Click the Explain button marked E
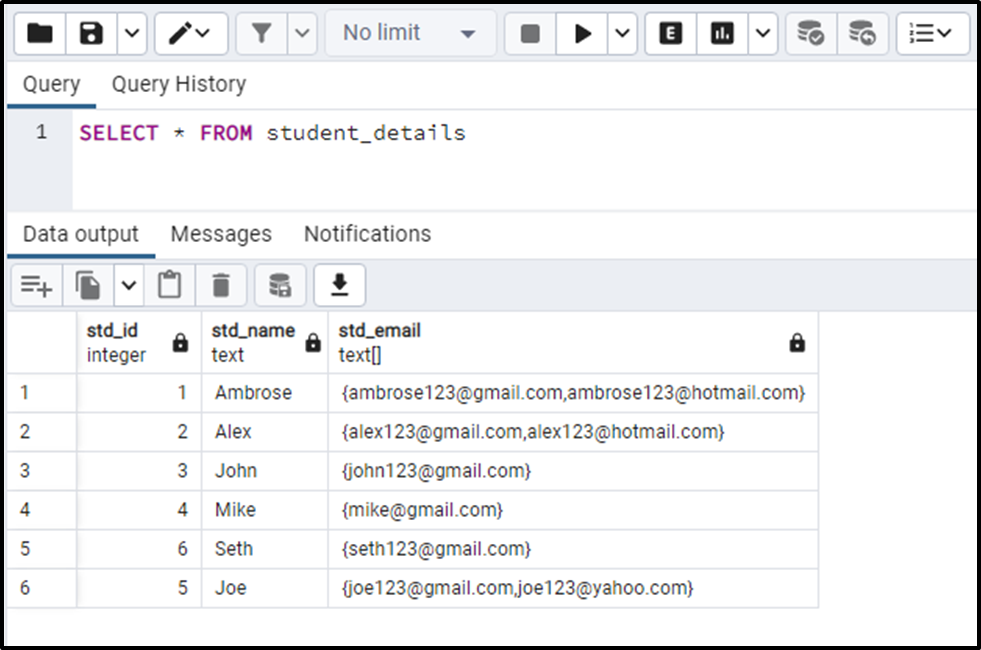The height and width of the screenshot is (650, 981). pyautogui.click(x=669, y=33)
